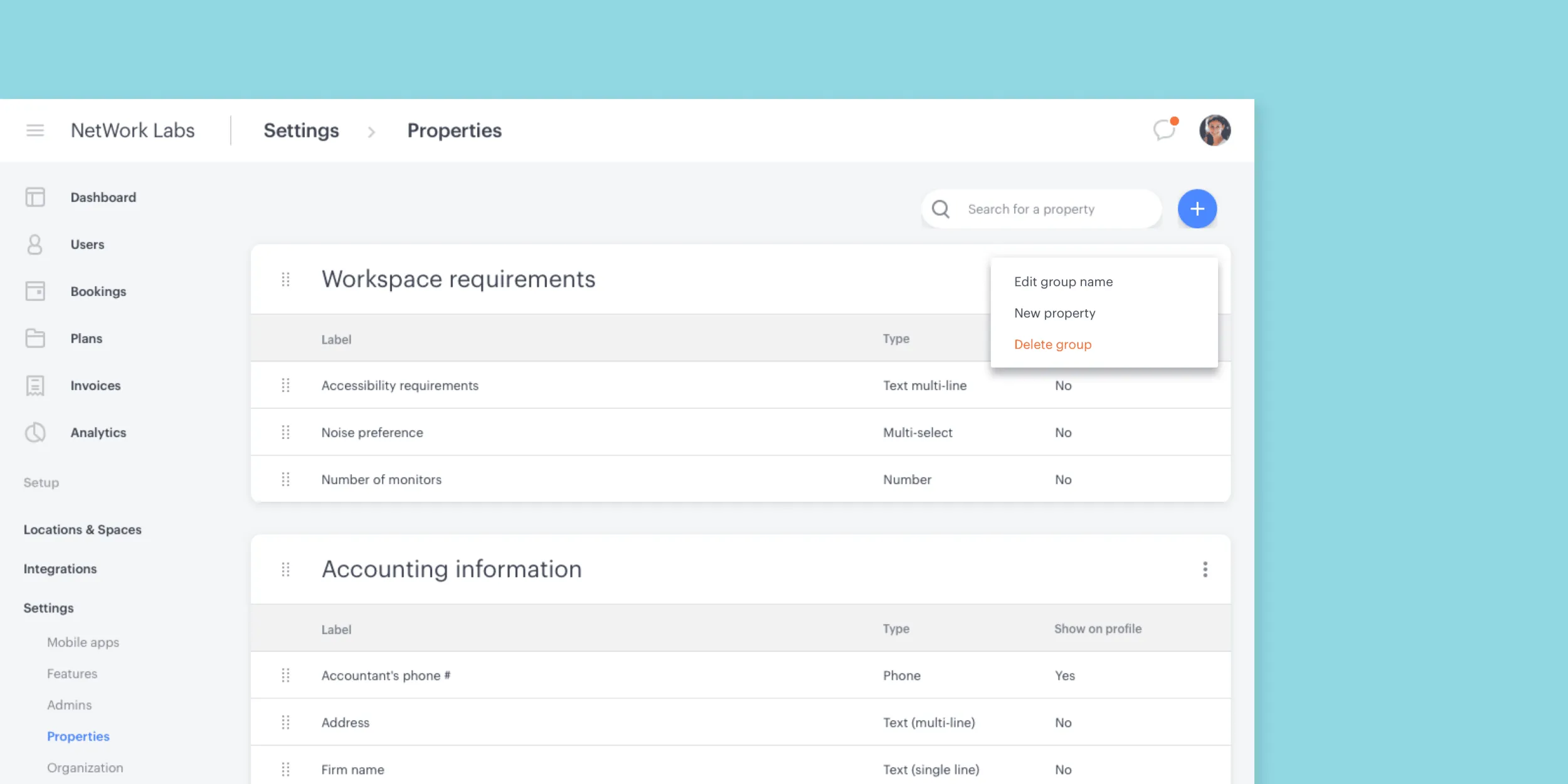Screen dimensions: 1568x784
Task: Click the Dashboard sidebar icon
Action: pyautogui.click(x=35, y=197)
